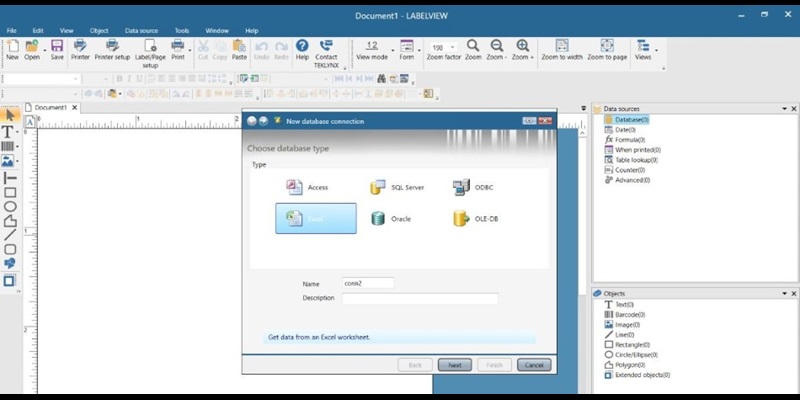Select the Image tool in toolbox

pos(8,161)
